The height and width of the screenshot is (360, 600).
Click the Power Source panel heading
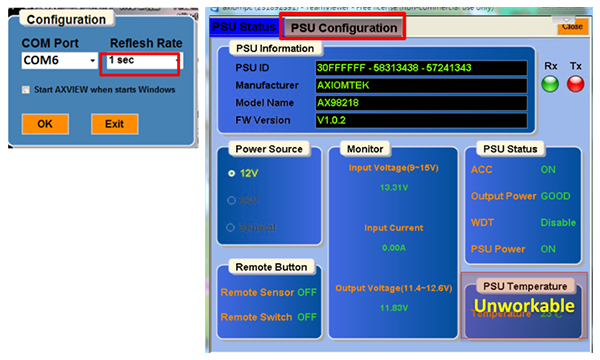pos(269,149)
